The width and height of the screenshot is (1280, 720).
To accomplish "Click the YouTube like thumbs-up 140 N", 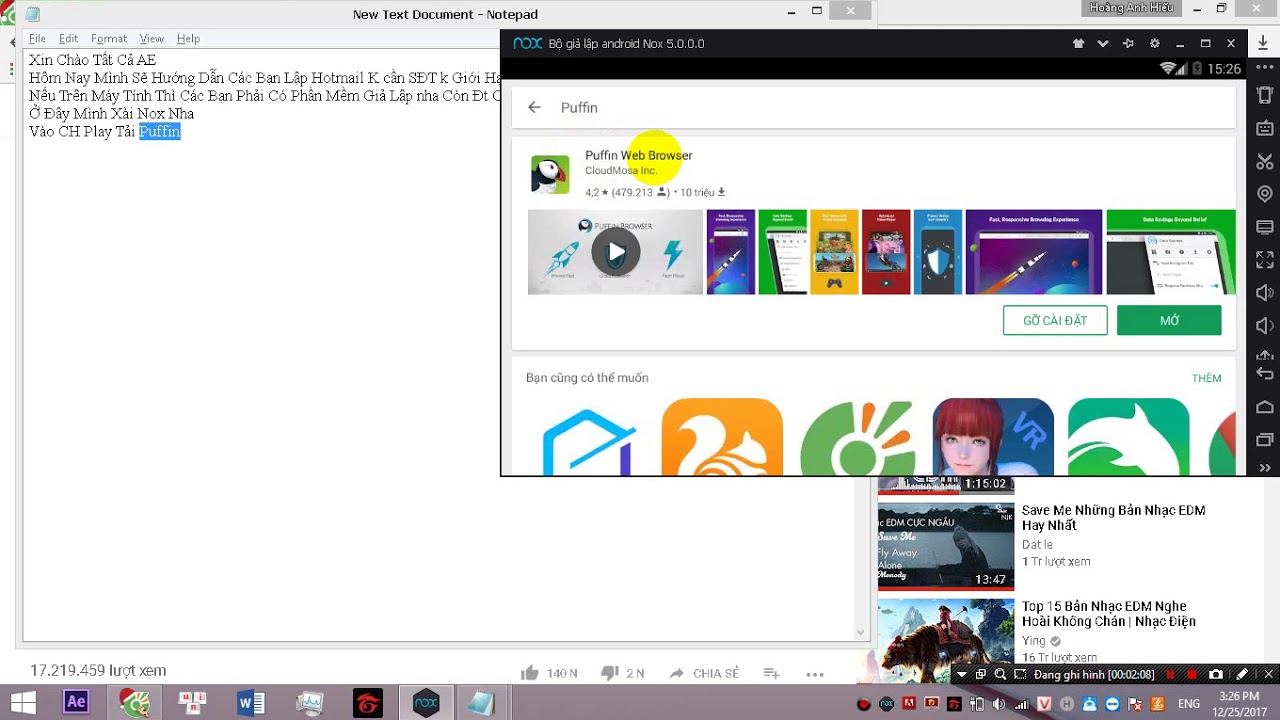I will pyautogui.click(x=549, y=673).
